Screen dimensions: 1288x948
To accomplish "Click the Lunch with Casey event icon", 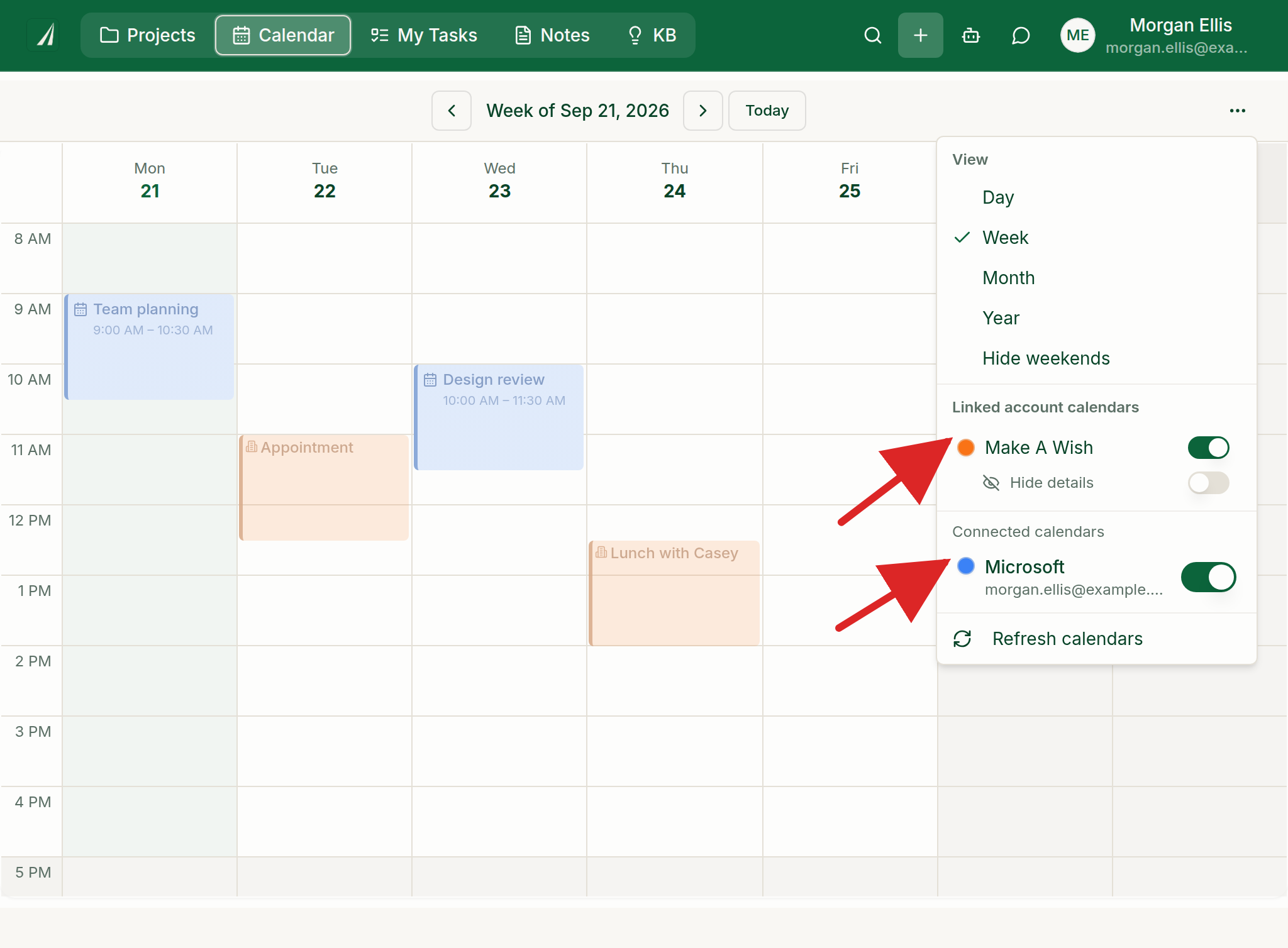I will pos(601,553).
